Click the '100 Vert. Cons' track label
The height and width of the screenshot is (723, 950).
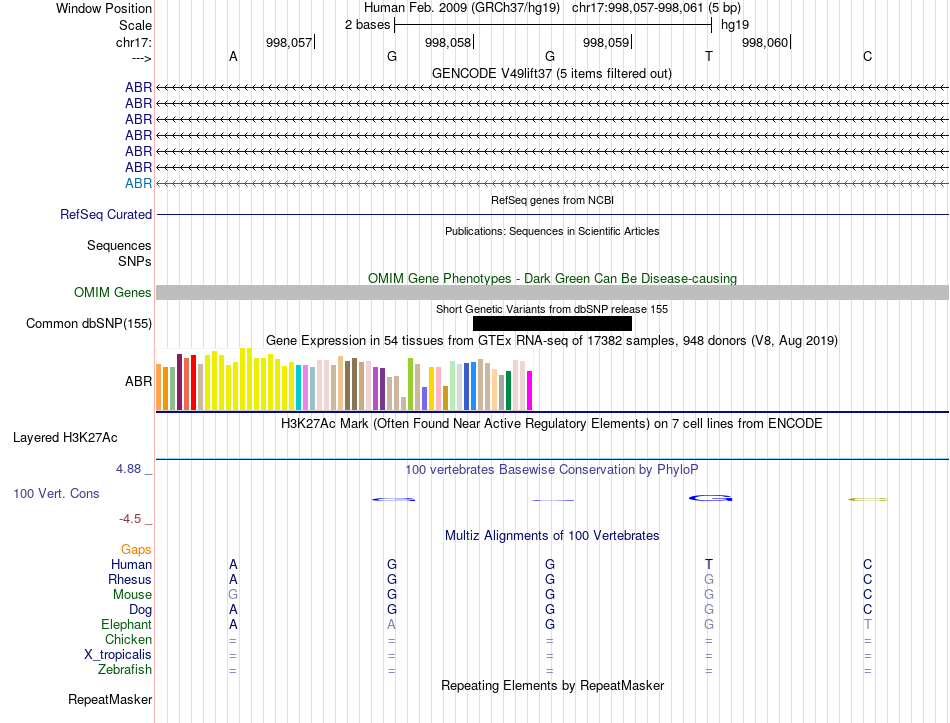pos(56,493)
